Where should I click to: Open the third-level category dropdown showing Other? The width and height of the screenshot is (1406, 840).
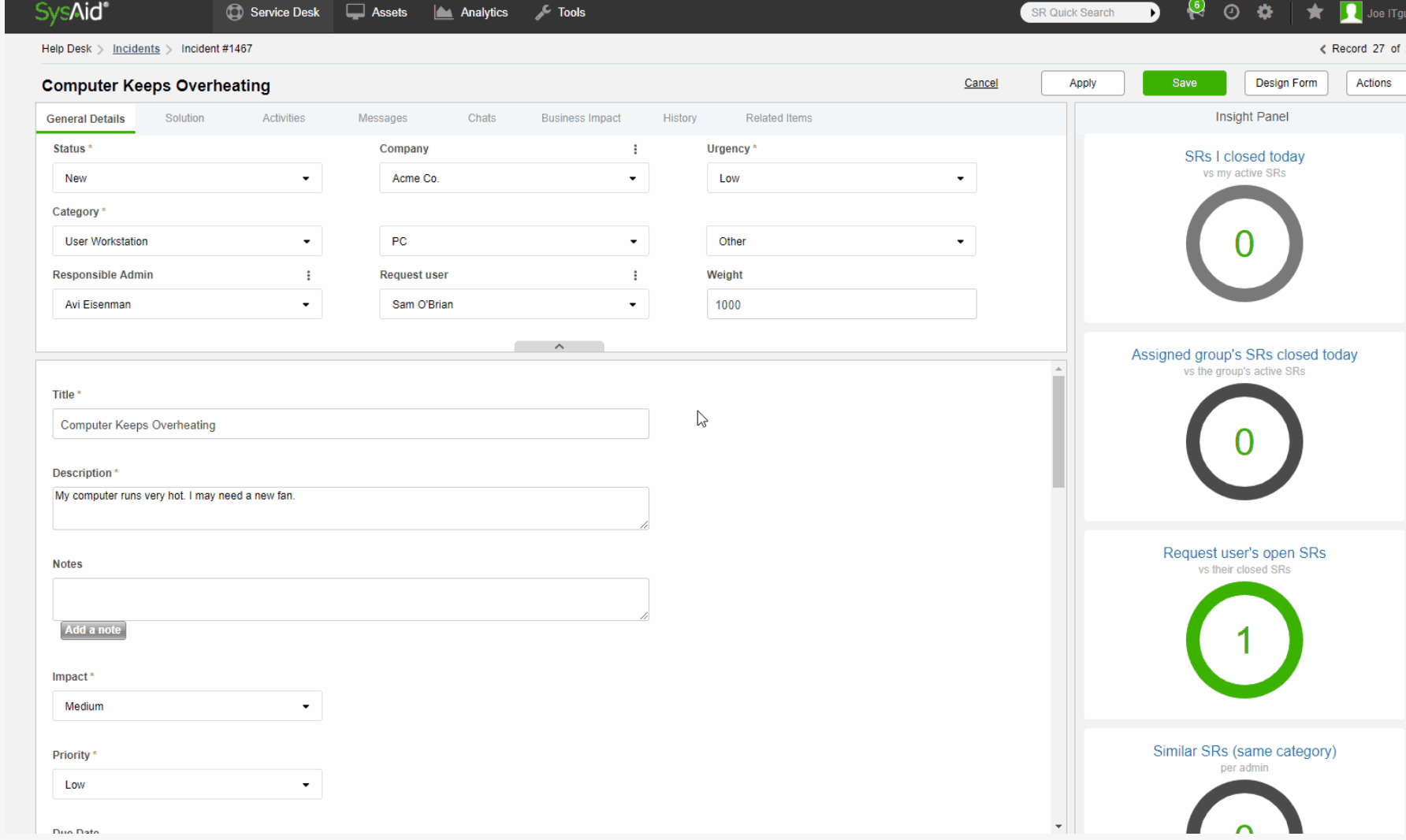841,241
